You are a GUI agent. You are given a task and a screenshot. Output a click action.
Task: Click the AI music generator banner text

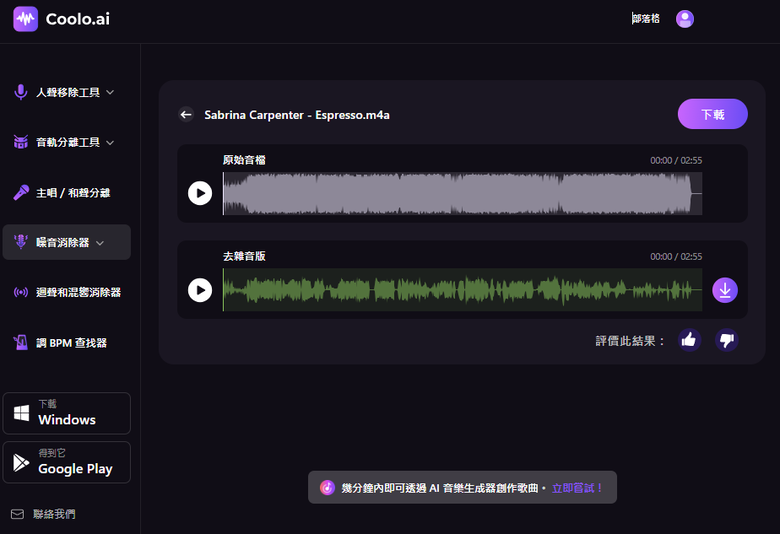pyautogui.click(x=443, y=488)
